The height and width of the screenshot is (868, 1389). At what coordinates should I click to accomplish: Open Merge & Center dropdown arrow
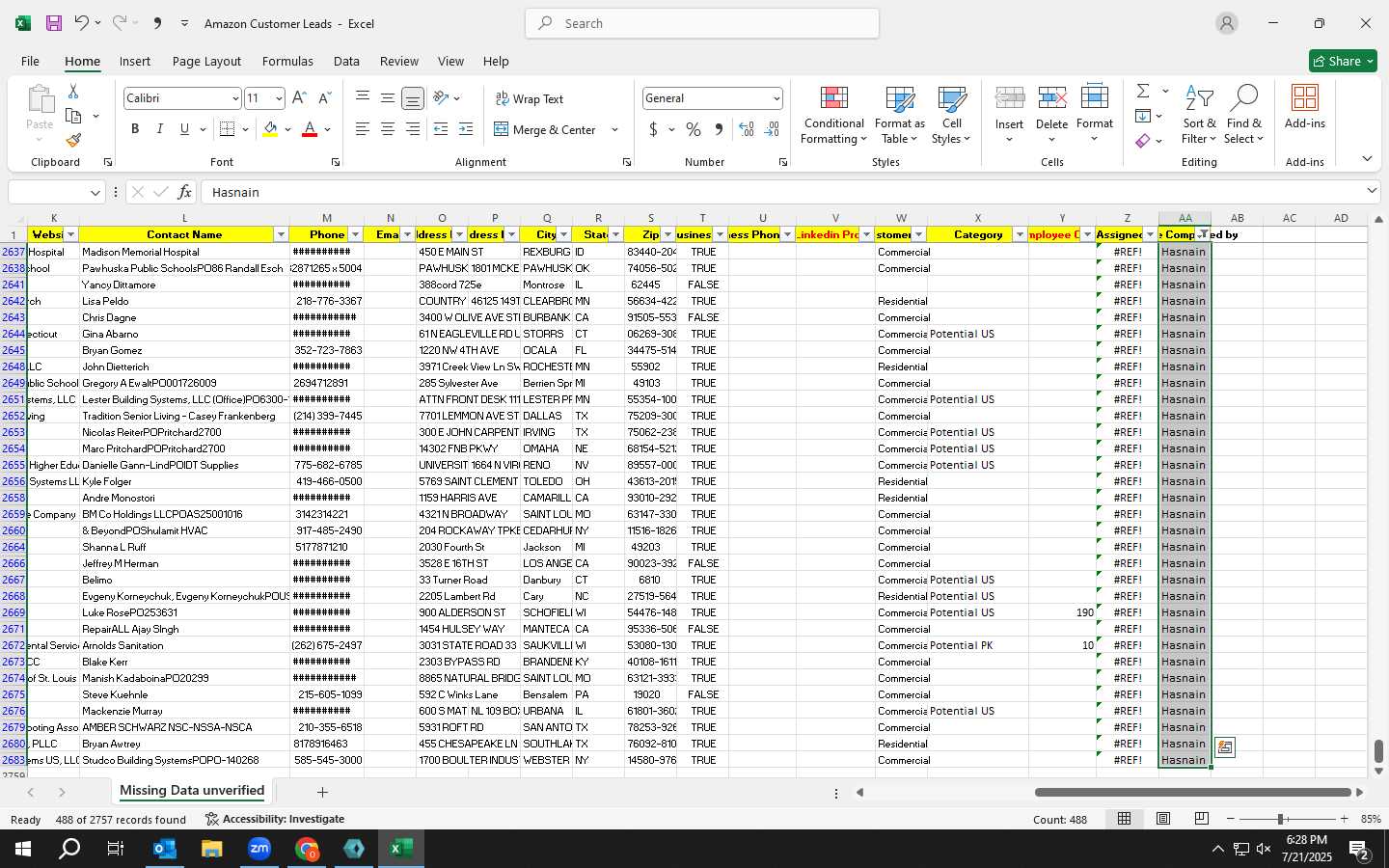coord(614,129)
